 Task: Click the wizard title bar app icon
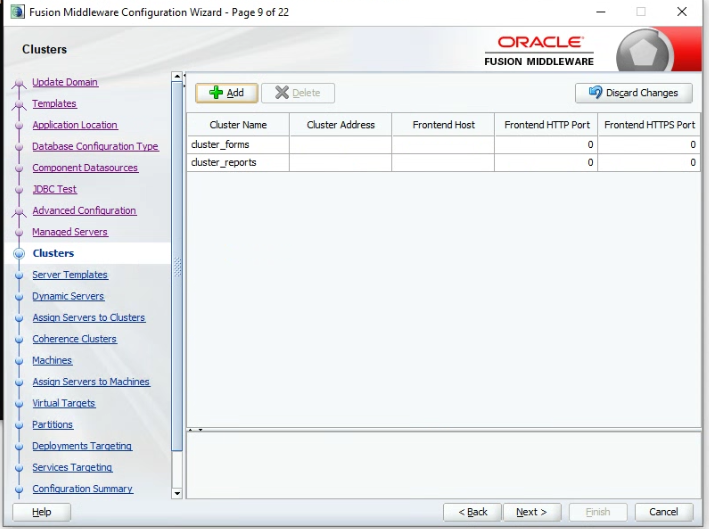(17, 12)
